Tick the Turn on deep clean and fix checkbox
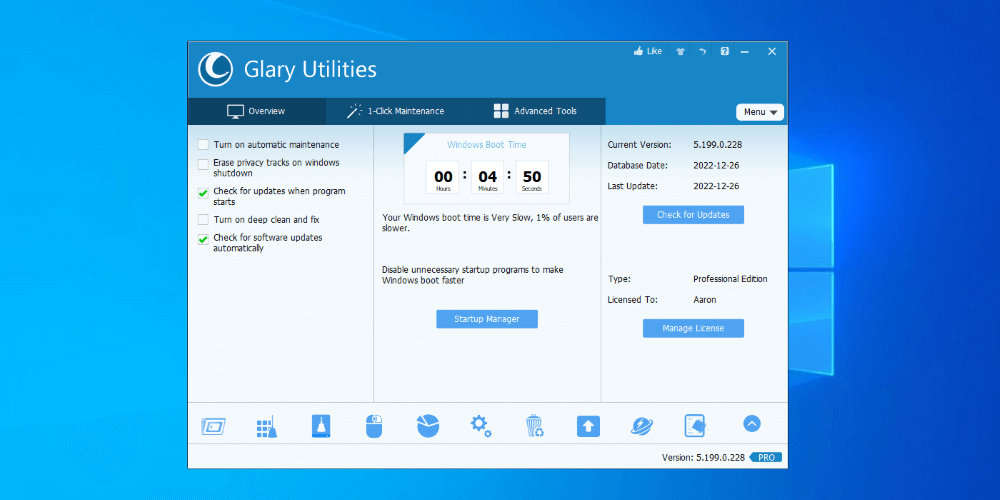The height and width of the screenshot is (500, 1000). pos(203,219)
